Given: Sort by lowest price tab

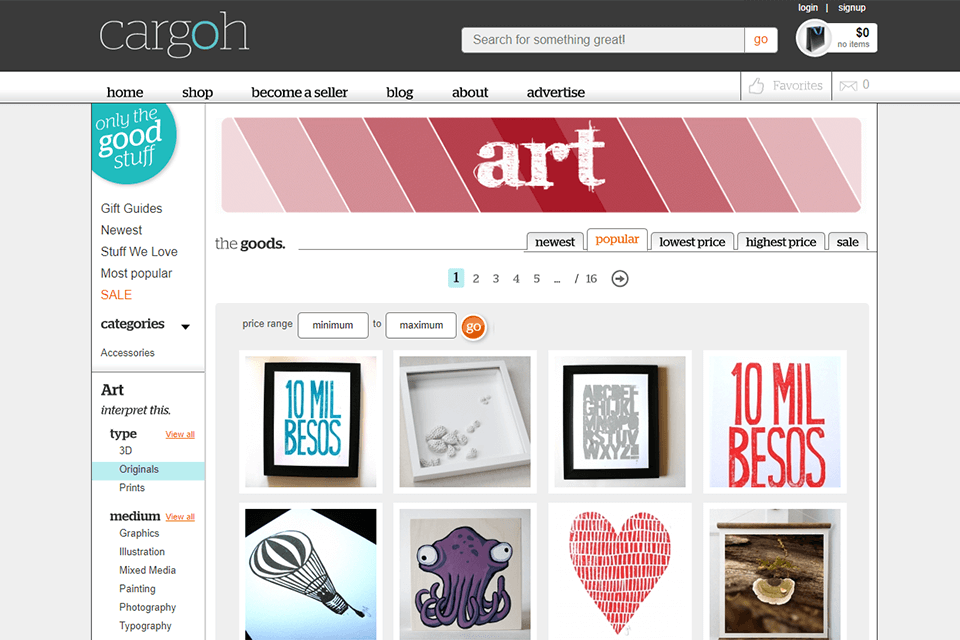Looking at the screenshot, I should 692,242.
